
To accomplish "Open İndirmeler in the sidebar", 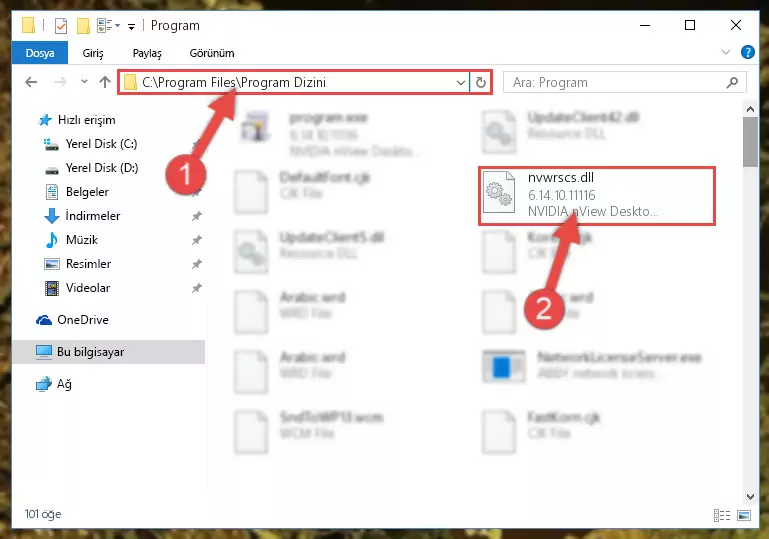I will click(x=92, y=216).
